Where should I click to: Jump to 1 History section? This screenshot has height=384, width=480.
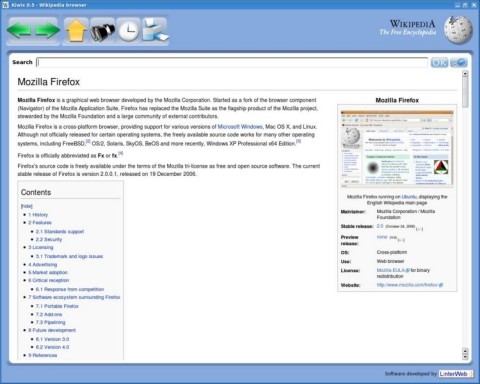pos(38,215)
